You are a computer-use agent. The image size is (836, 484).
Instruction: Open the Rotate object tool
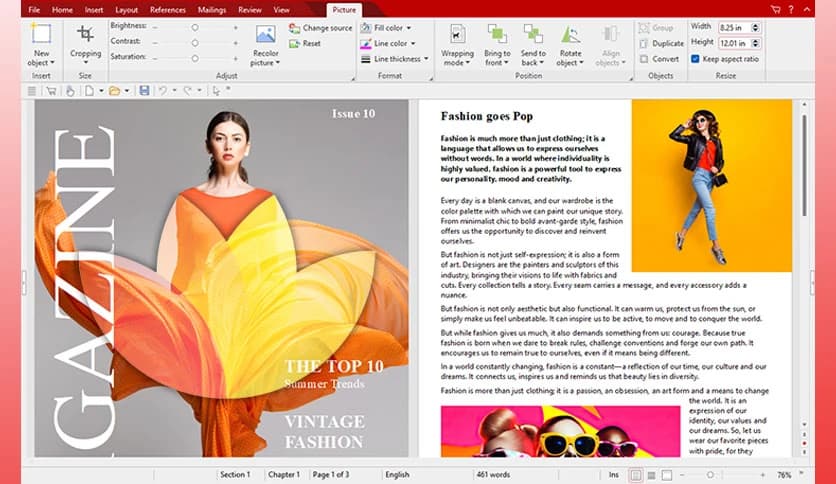click(570, 36)
